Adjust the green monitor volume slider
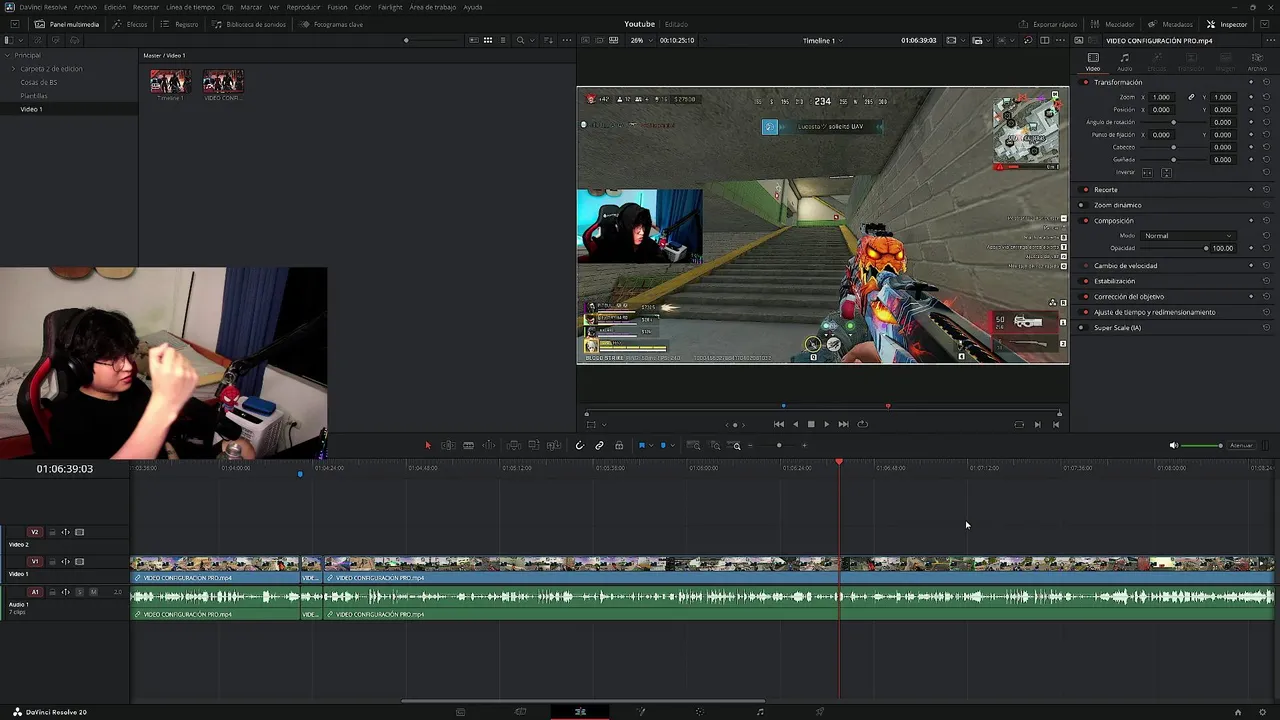The height and width of the screenshot is (720, 1280). tap(1202, 445)
